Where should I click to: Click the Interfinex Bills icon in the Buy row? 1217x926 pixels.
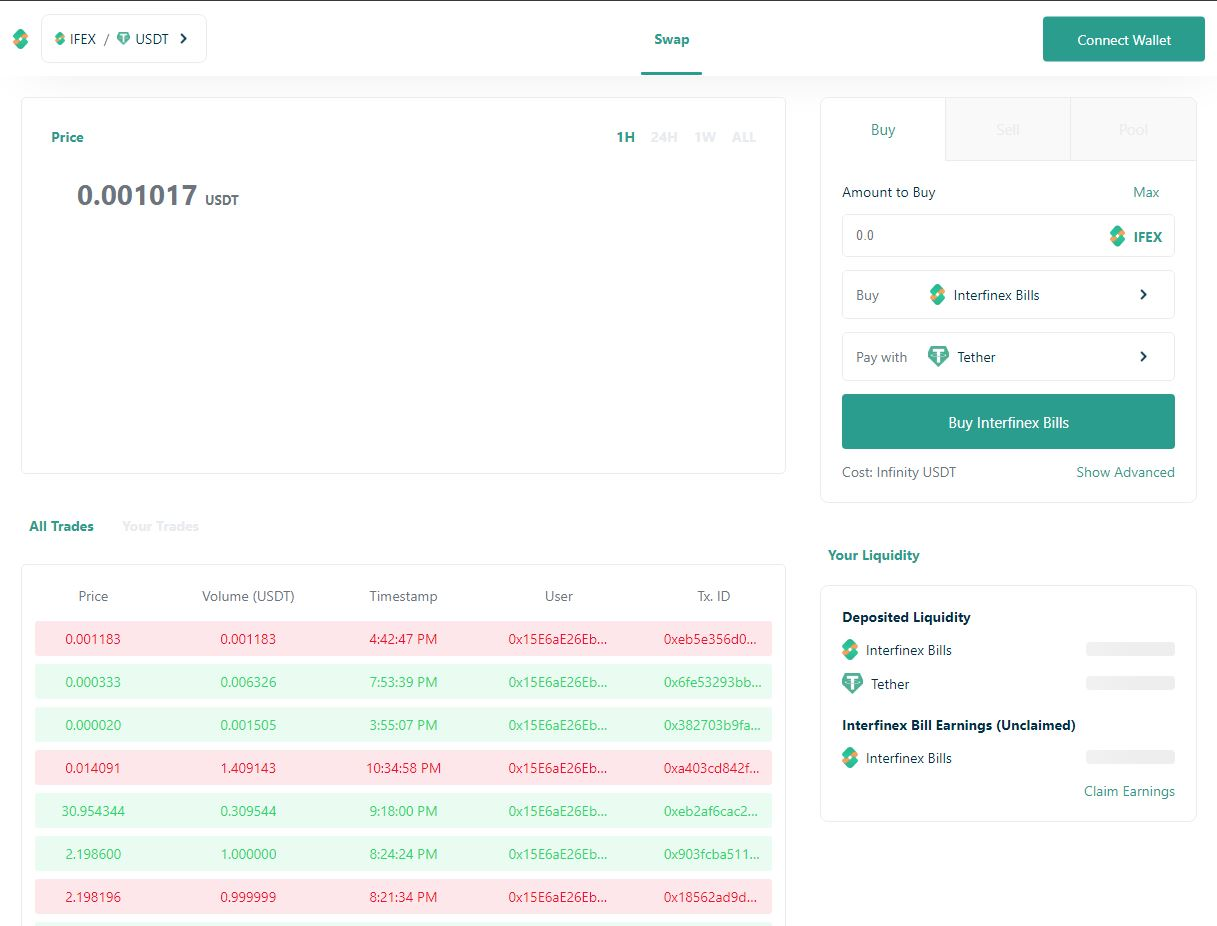tap(937, 295)
